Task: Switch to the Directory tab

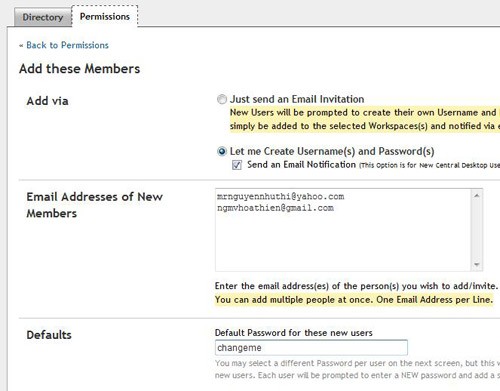Action: pyautogui.click(x=43, y=17)
